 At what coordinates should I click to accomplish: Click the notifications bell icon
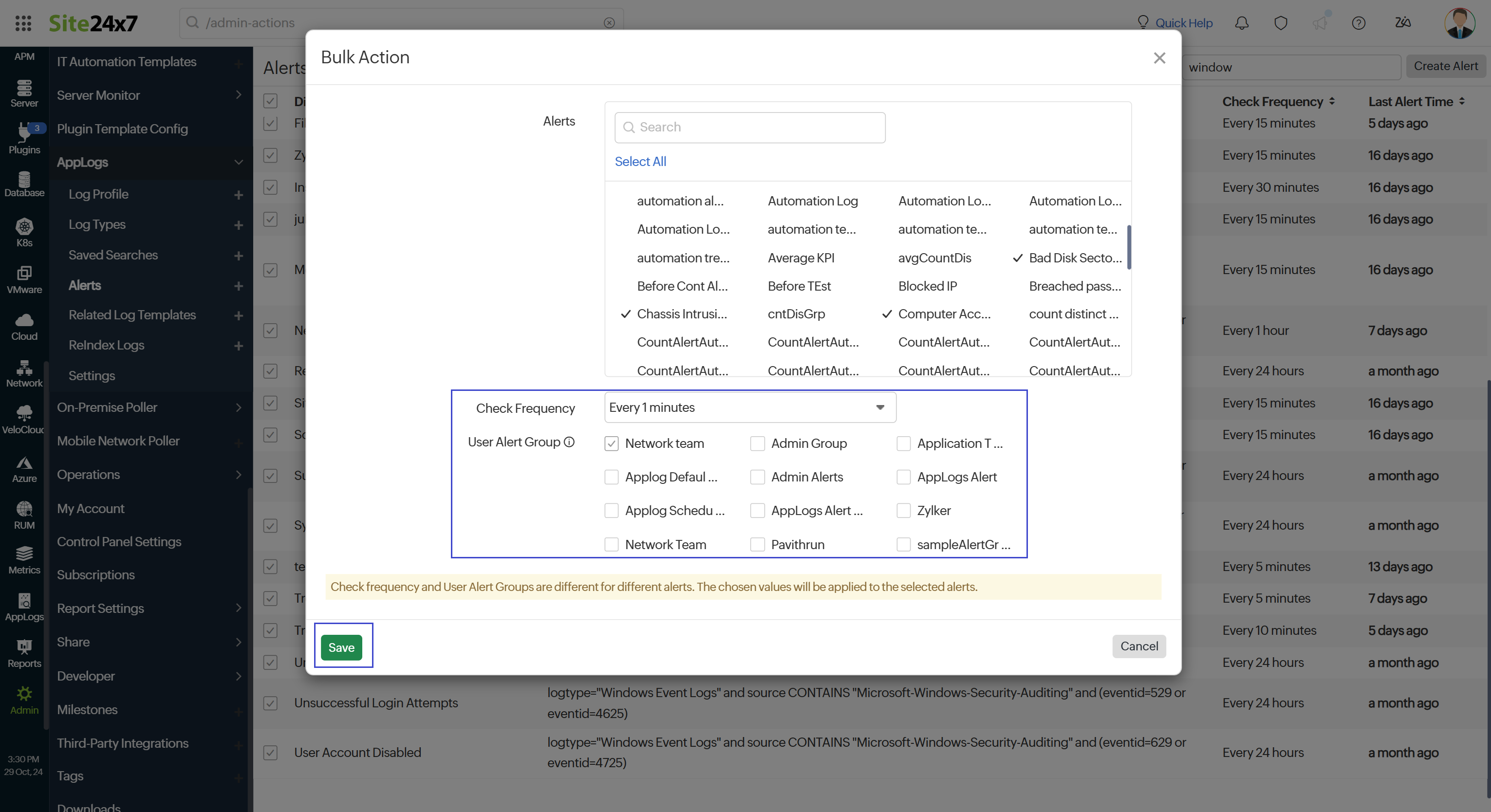point(1241,22)
